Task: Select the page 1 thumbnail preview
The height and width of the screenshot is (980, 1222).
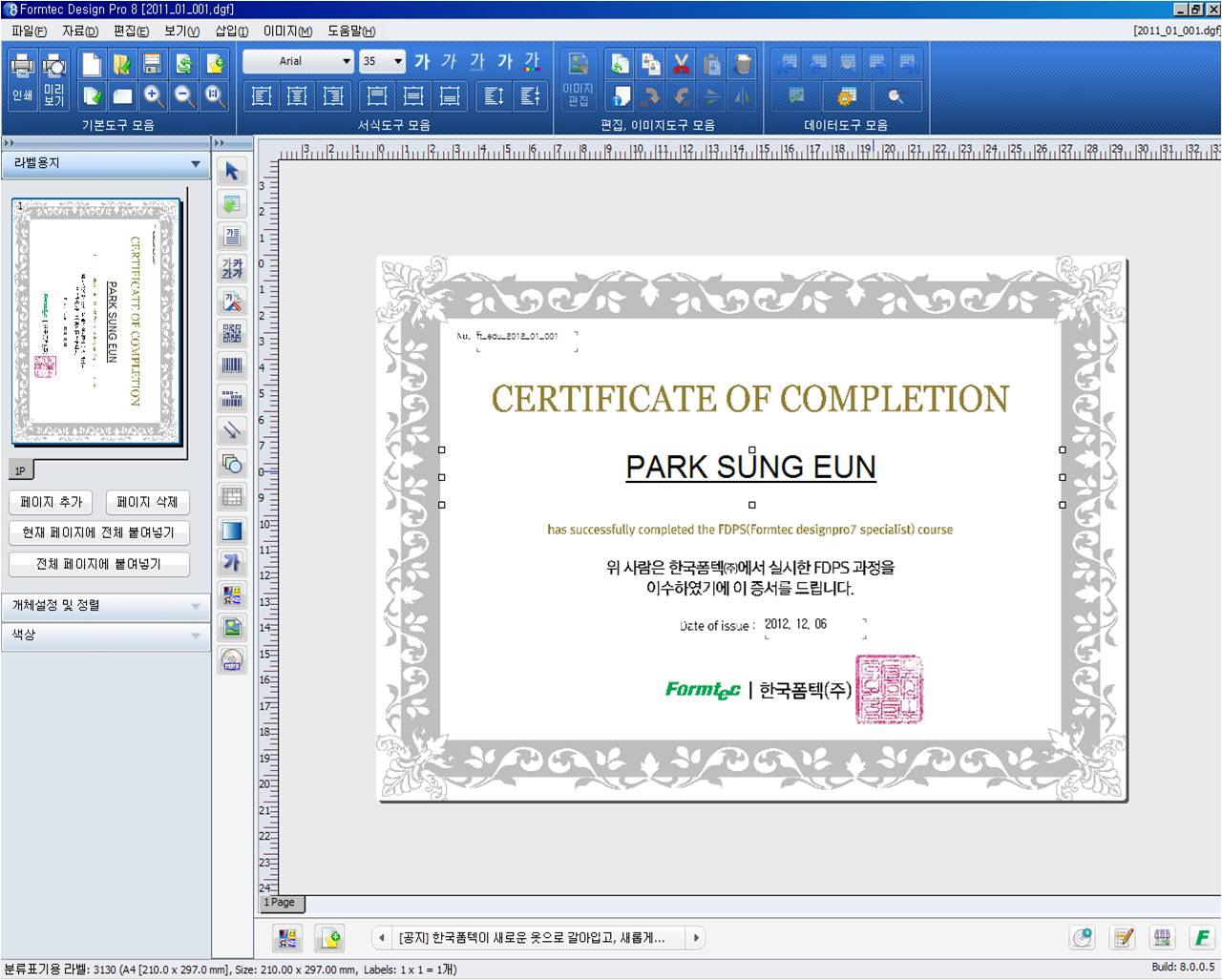Action: [95, 322]
